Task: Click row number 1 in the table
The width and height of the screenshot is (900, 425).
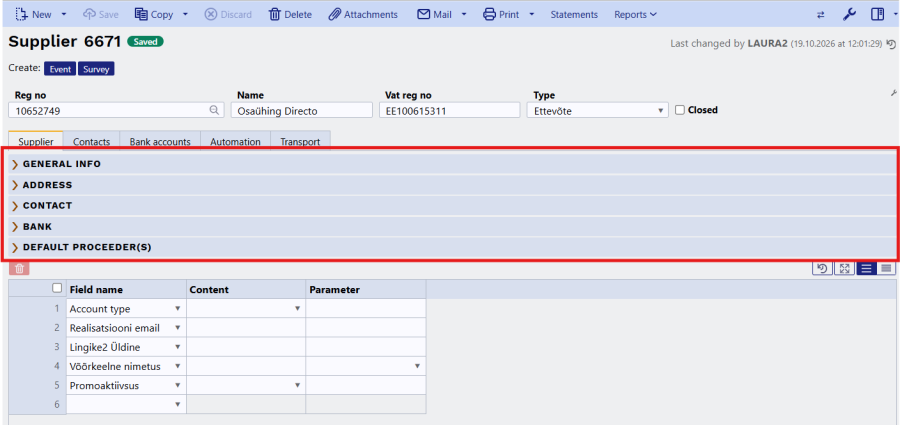Action: point(57,308)
